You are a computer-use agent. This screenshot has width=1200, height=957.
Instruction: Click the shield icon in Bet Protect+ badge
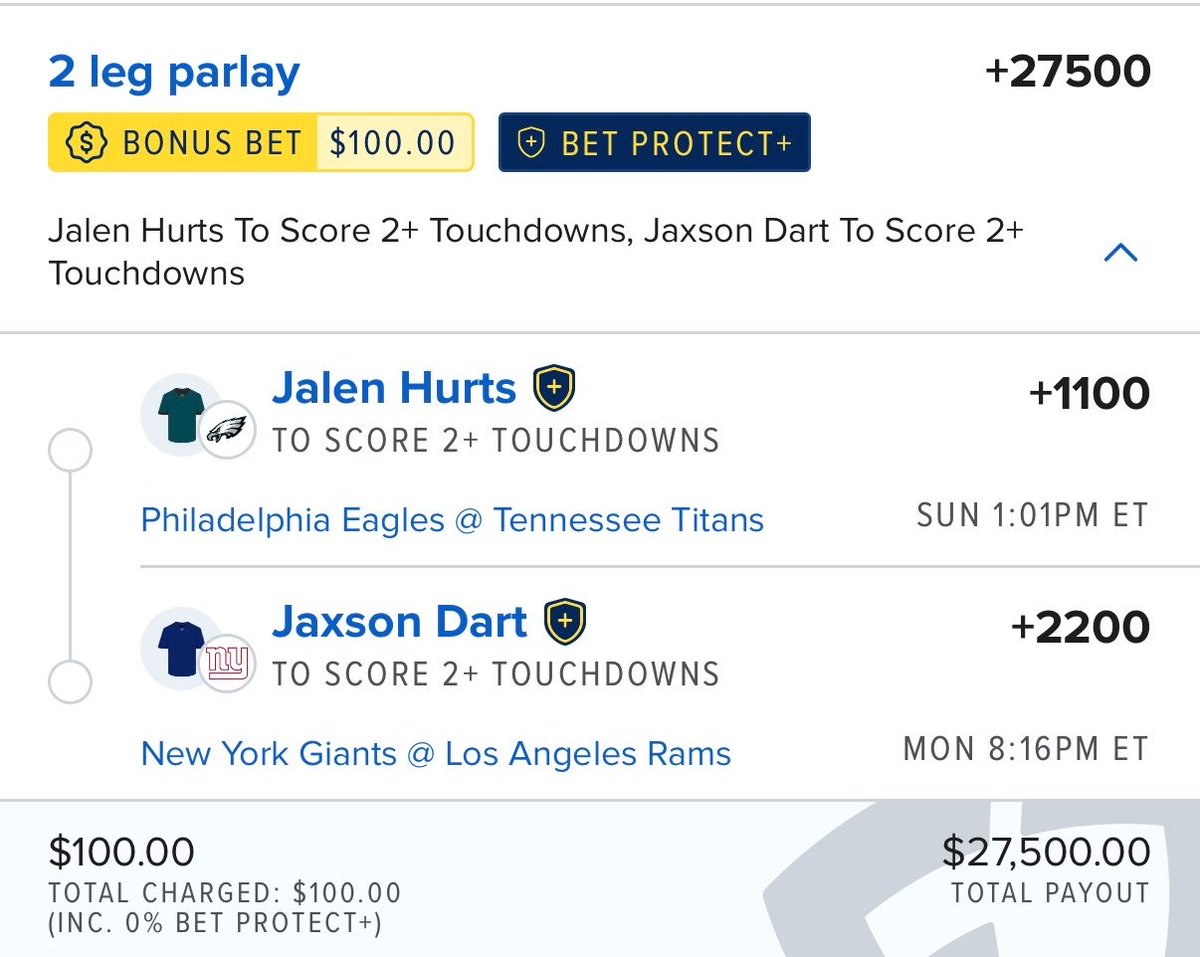[532, 143]
